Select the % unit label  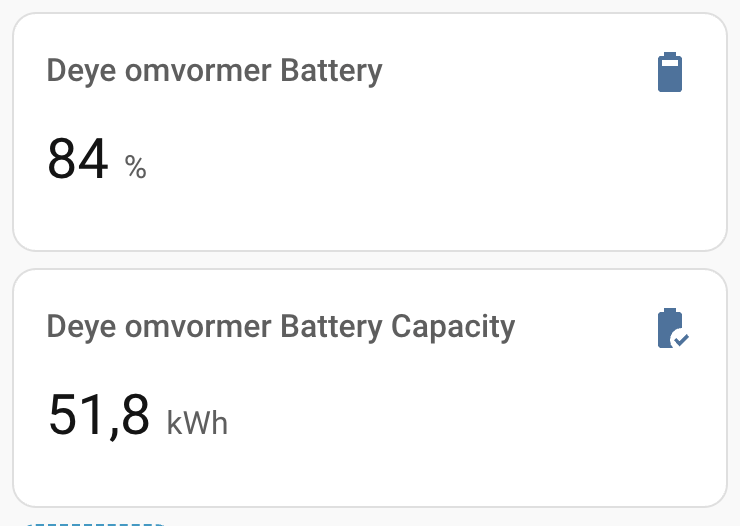pyautogui.click(x=136, y=167)
